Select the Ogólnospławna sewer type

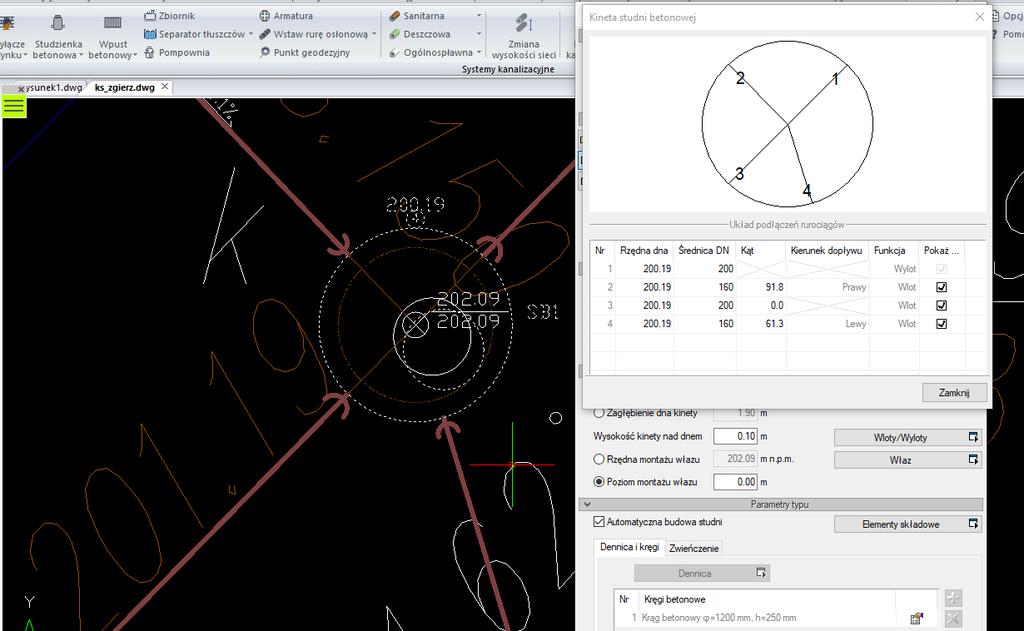[430, 52]
